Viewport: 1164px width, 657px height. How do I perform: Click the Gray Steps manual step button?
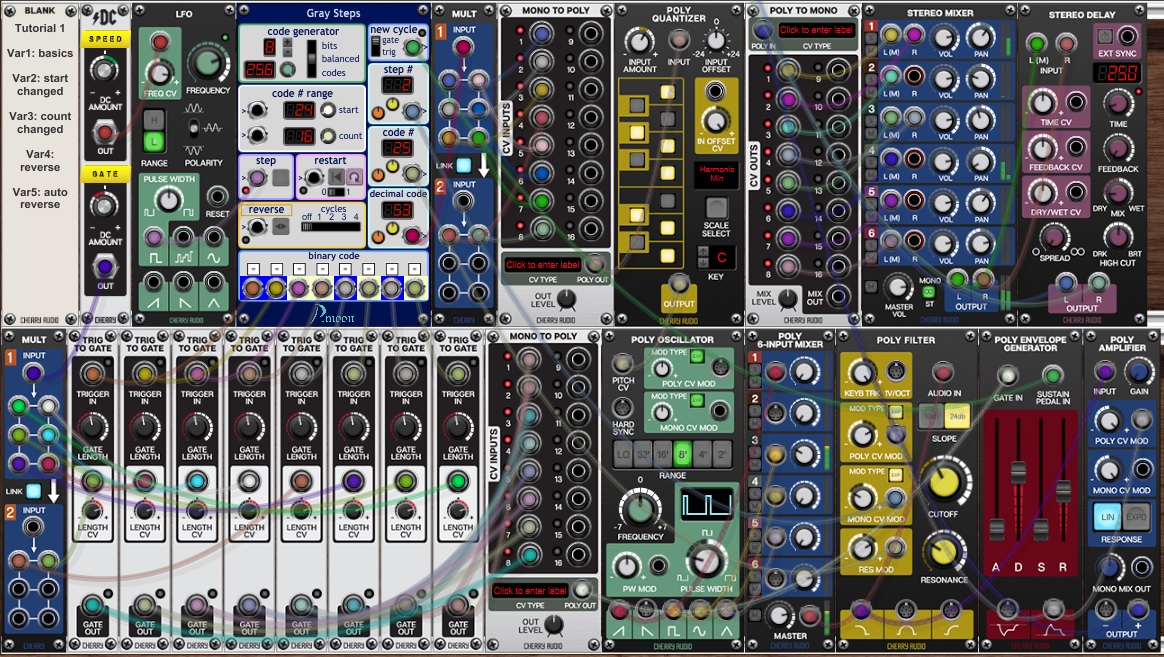point(281,179)
